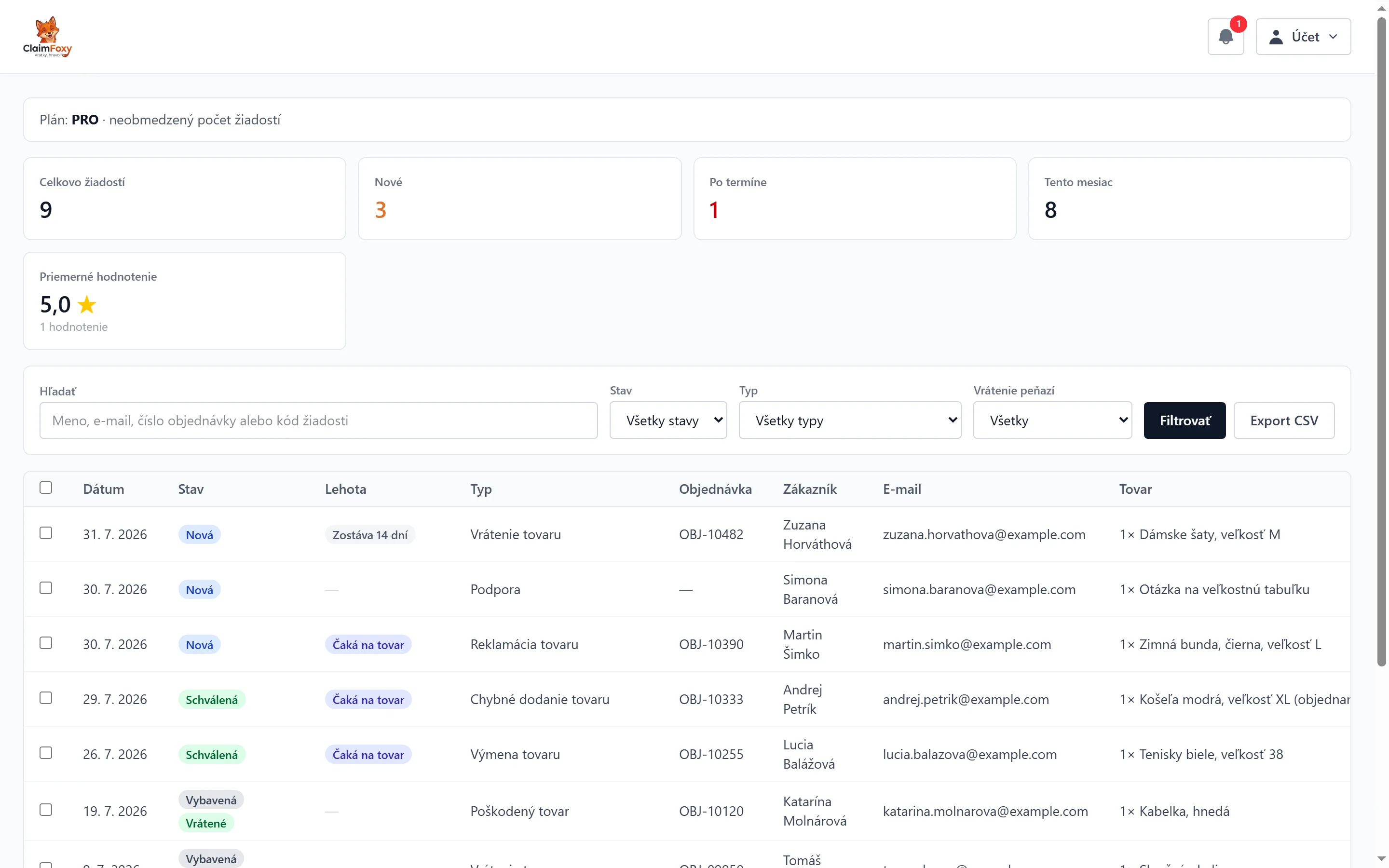
Task: Click the 'Celkovo žiadostí' stat card
Action: click(x=184, y=199)
